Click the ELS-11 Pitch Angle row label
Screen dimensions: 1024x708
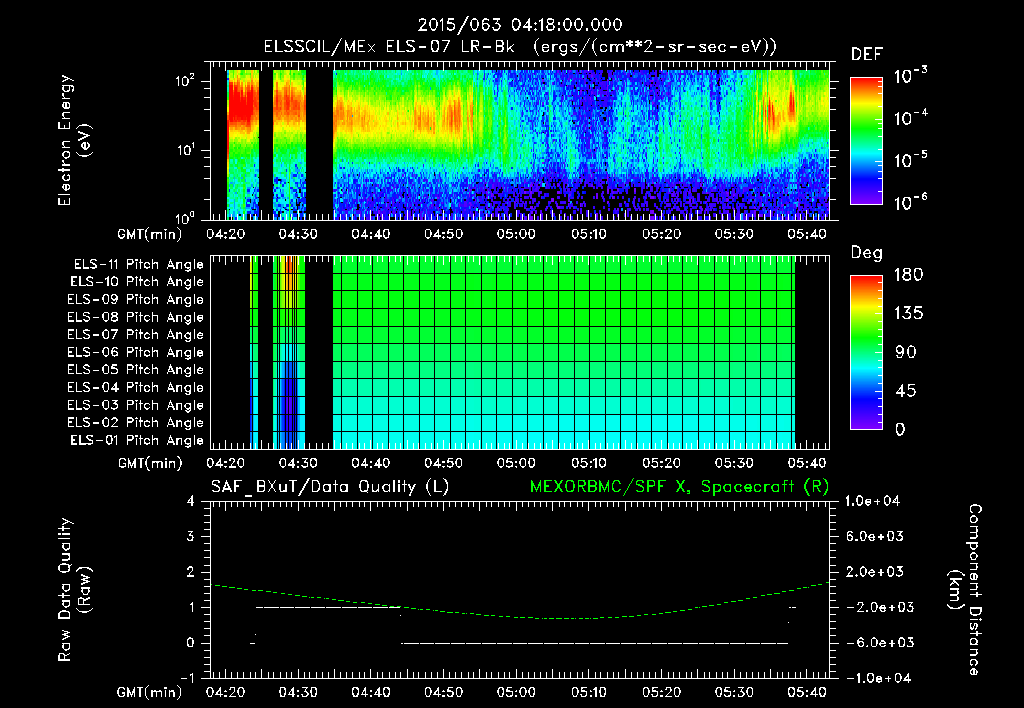[138, 265]
